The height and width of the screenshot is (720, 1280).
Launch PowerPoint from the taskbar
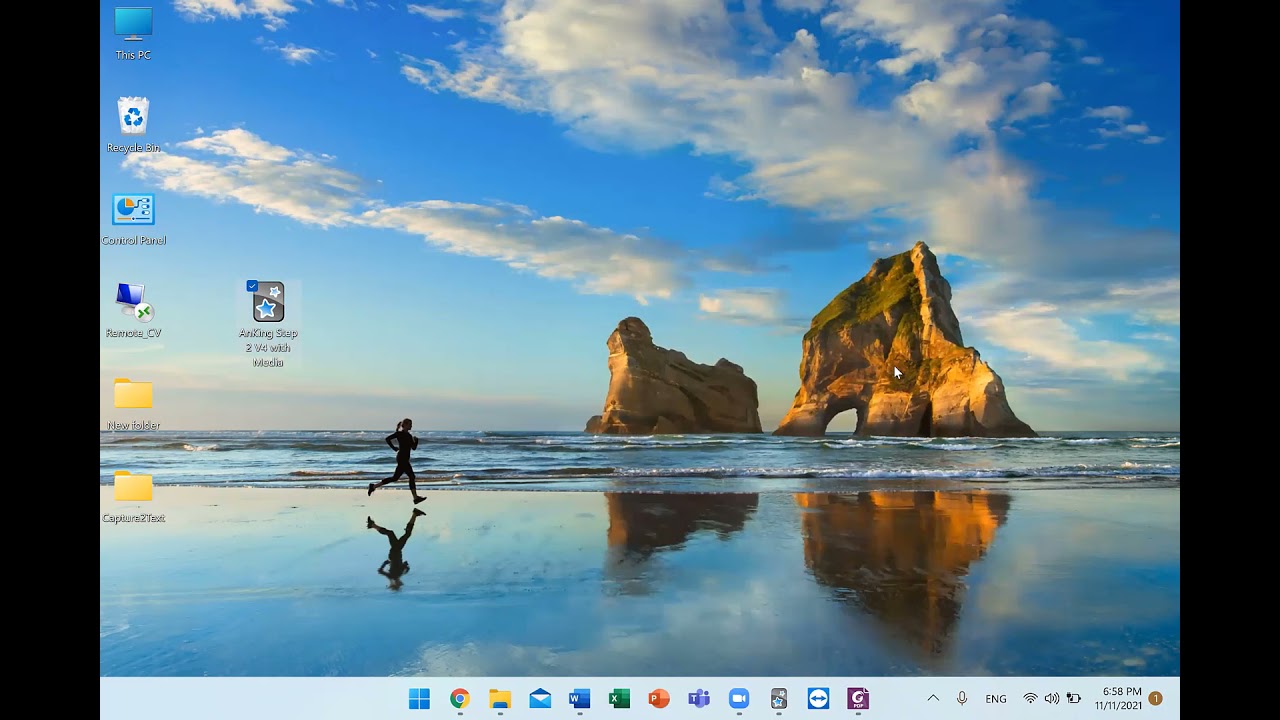tap(659, 699)
